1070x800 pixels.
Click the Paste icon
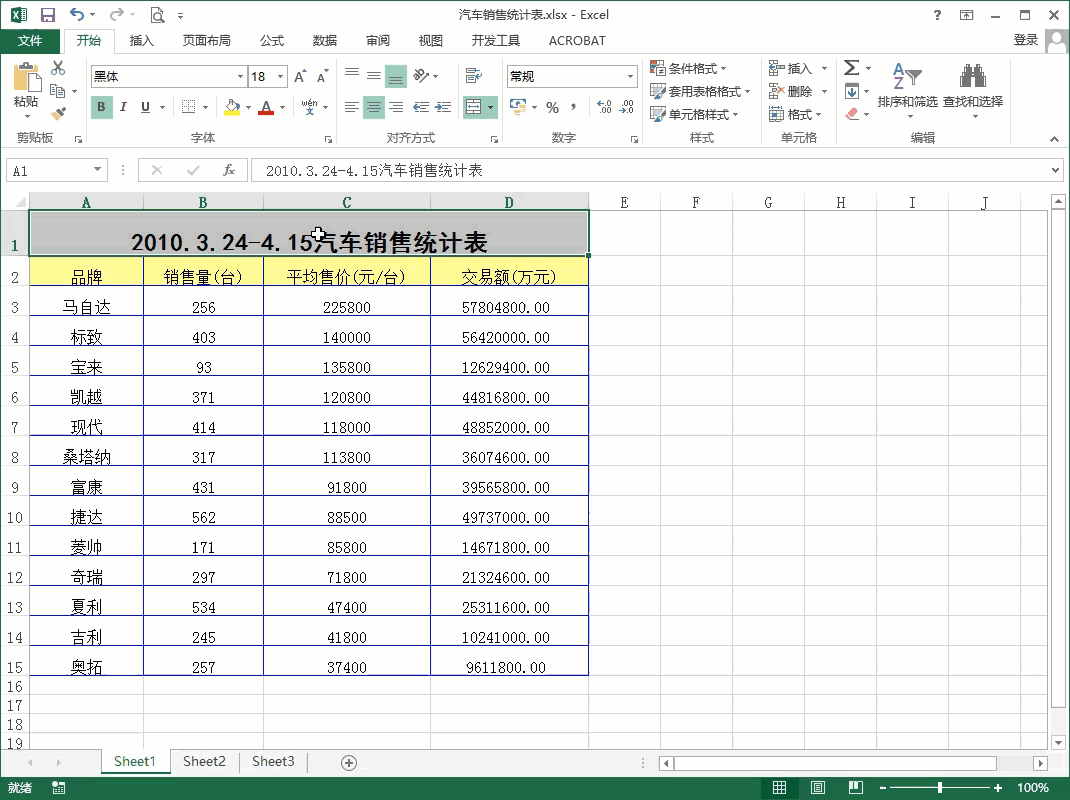(26, 76)
